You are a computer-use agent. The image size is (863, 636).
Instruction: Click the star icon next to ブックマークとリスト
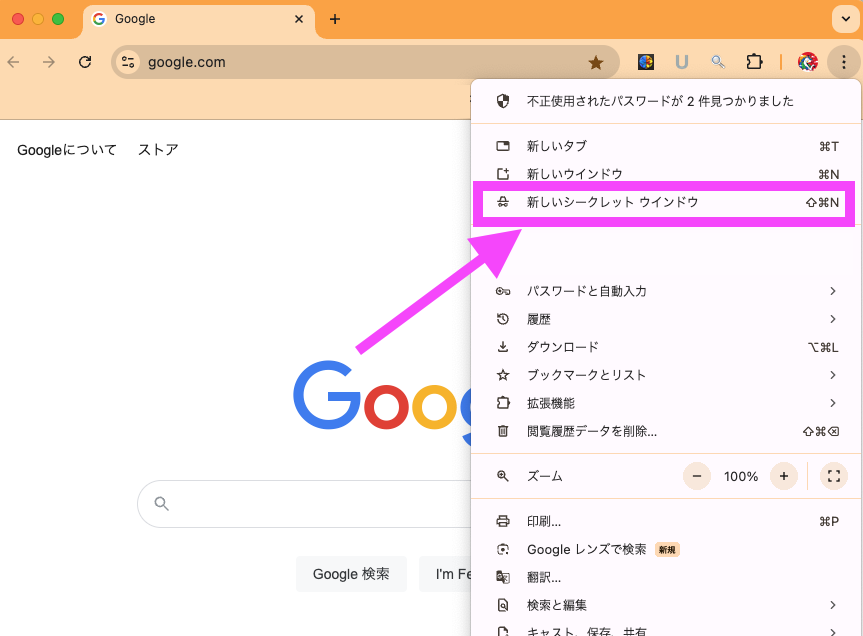coord(502,375)
